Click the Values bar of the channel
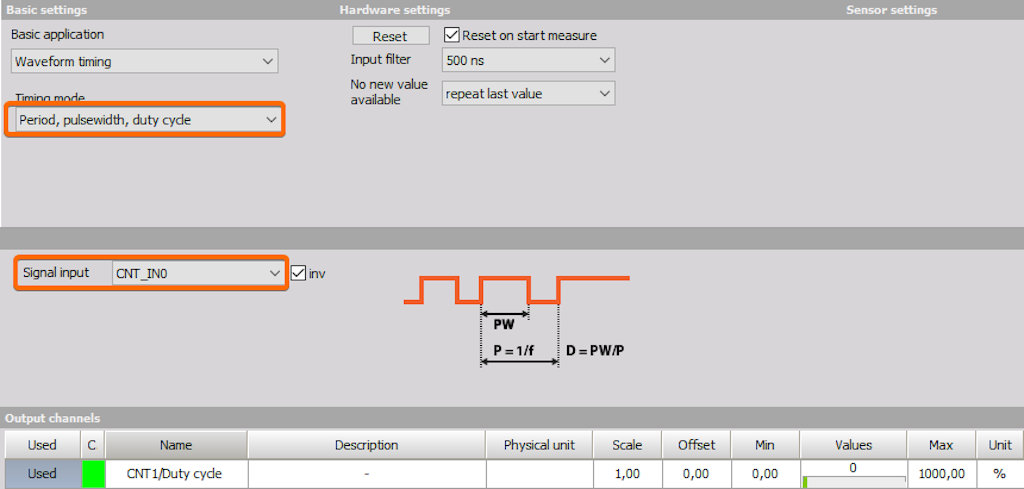This screenshot has width=1024, height=489. (854, 482)
